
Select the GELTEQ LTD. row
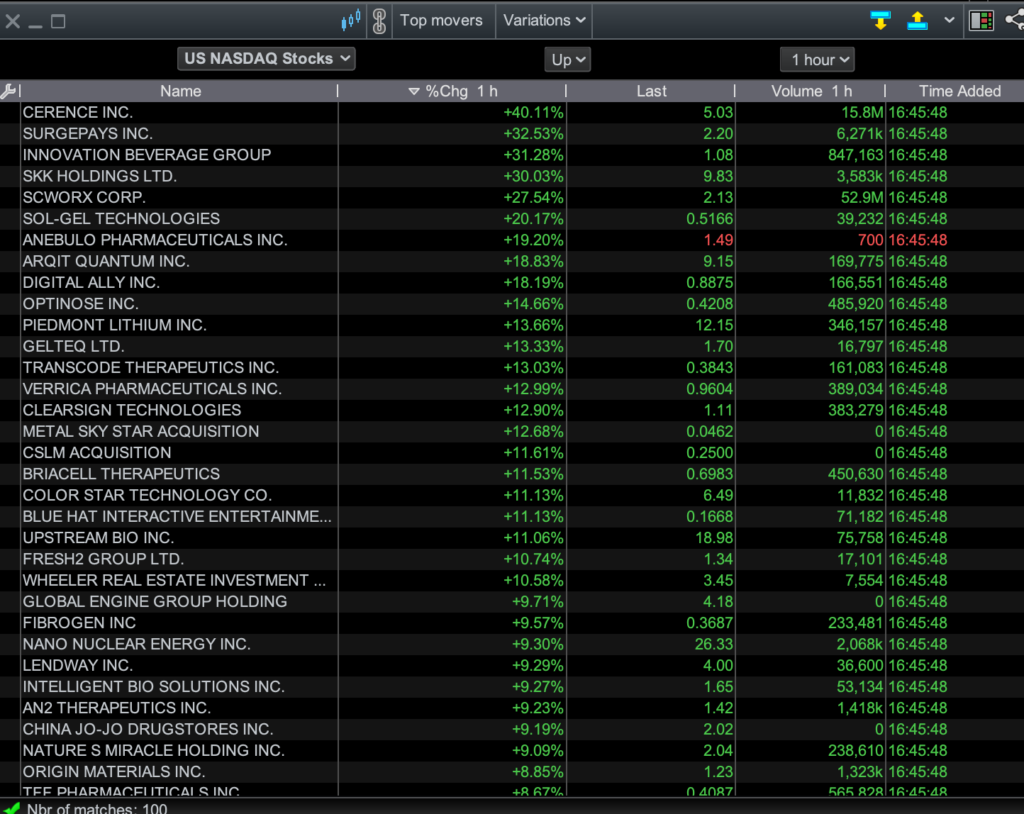click(512, 346)
